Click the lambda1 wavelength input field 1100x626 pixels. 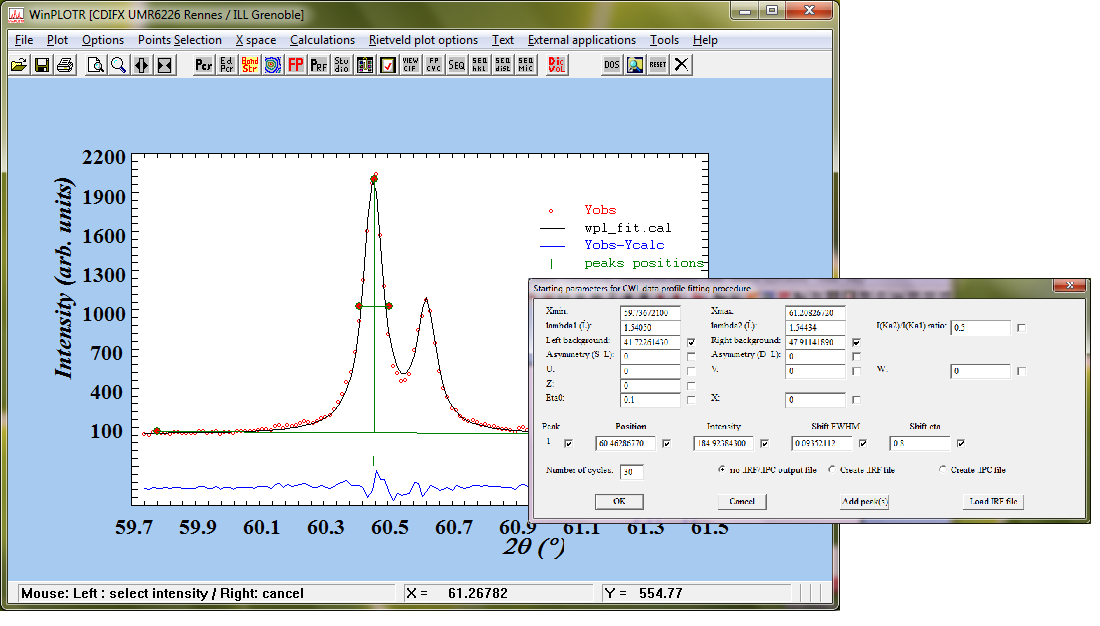tap(650, 328)
